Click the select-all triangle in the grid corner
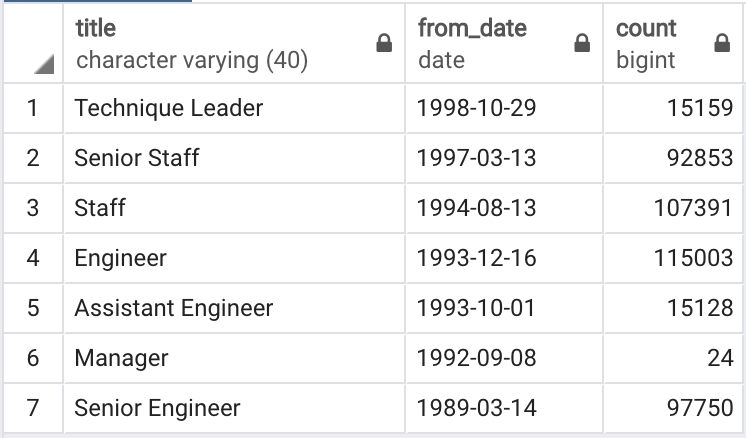 click(x=43, y=65)
